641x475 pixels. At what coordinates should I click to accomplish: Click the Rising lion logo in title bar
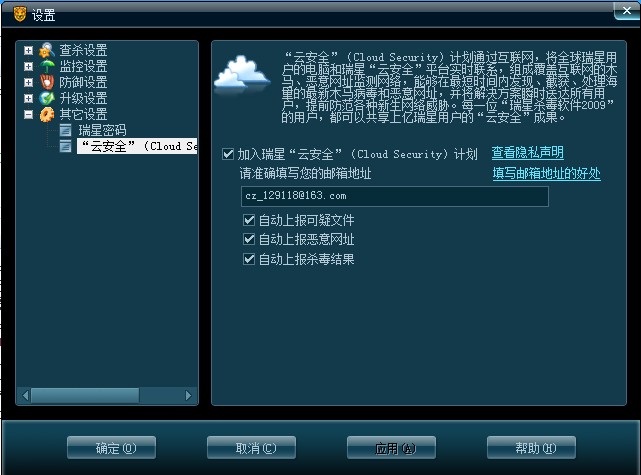coord(19,14)
